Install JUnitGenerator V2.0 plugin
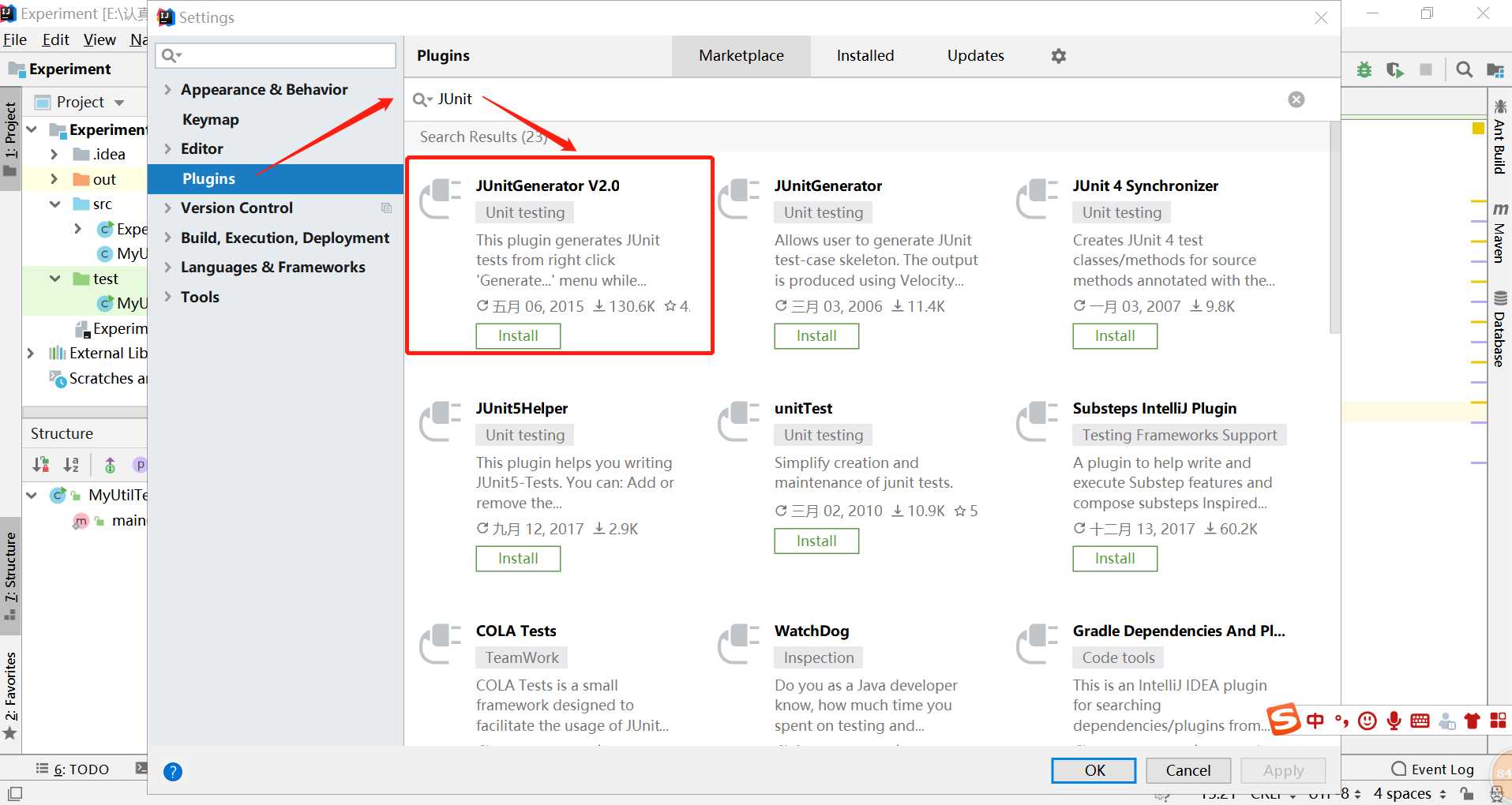The width and height of the screenshot is (1512, 805). click(518, 336)
